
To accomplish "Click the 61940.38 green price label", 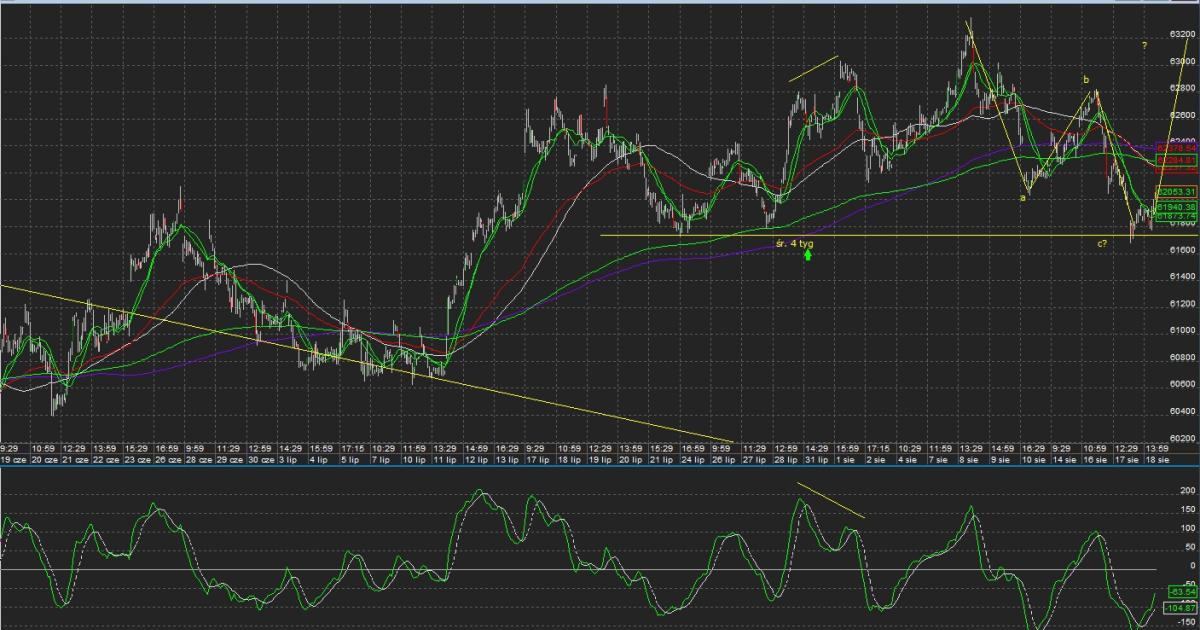I will coord(1177,206).
